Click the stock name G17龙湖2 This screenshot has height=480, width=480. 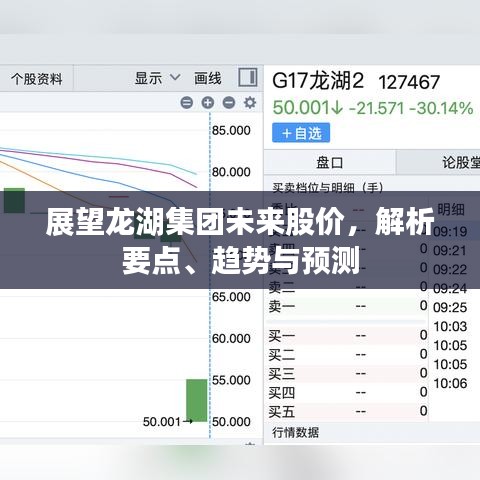(318, 81)
